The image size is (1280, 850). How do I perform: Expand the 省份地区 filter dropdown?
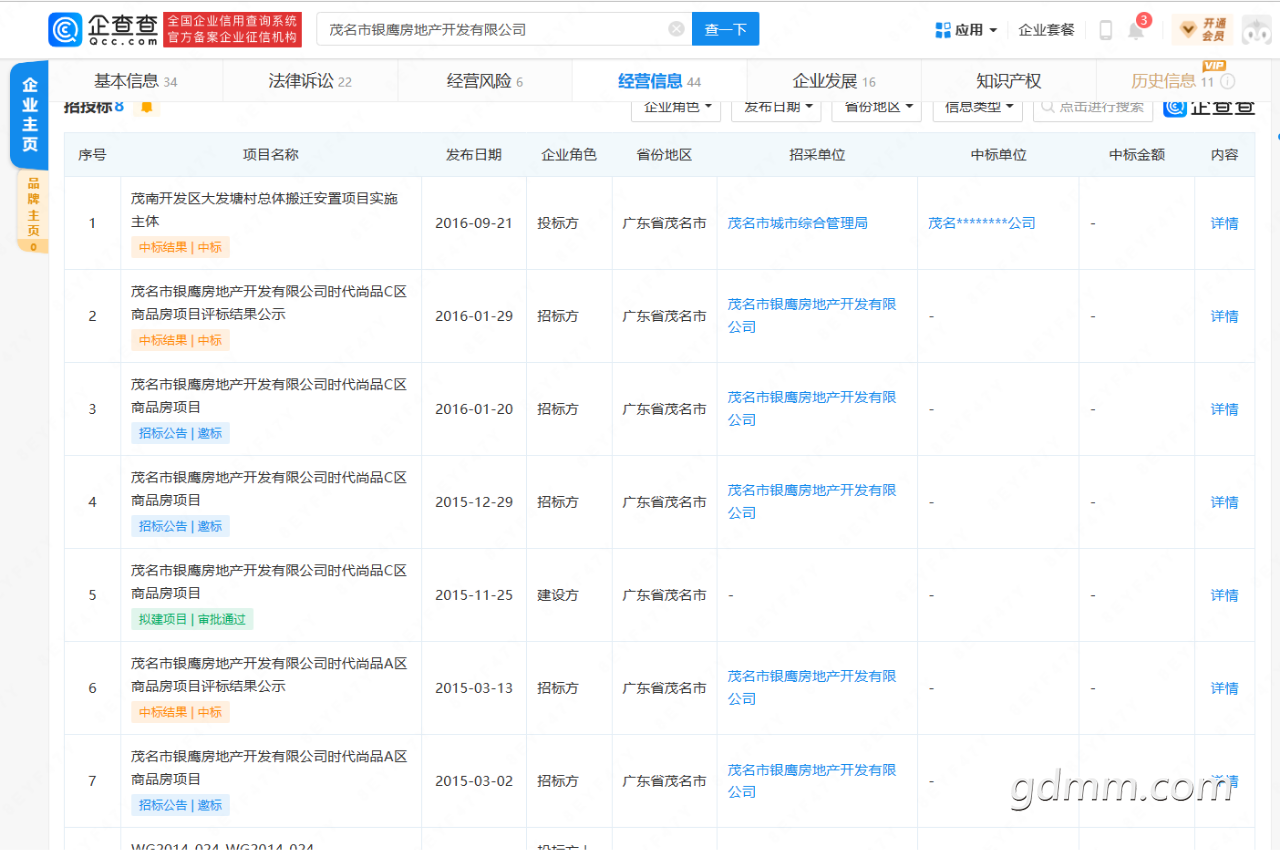[x=876, y=107]
